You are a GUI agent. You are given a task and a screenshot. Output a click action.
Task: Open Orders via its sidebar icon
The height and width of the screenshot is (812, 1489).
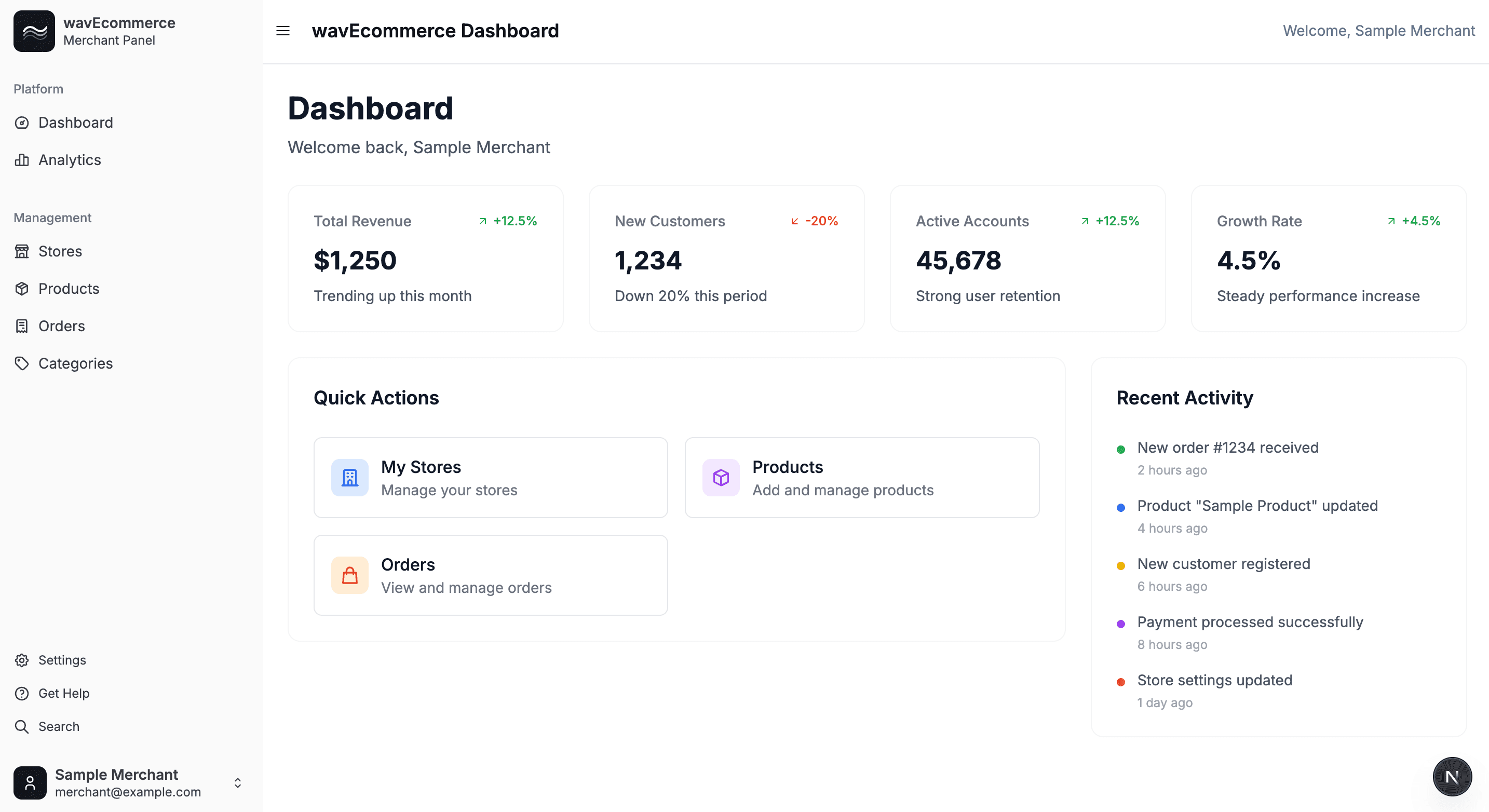[21, 326]
